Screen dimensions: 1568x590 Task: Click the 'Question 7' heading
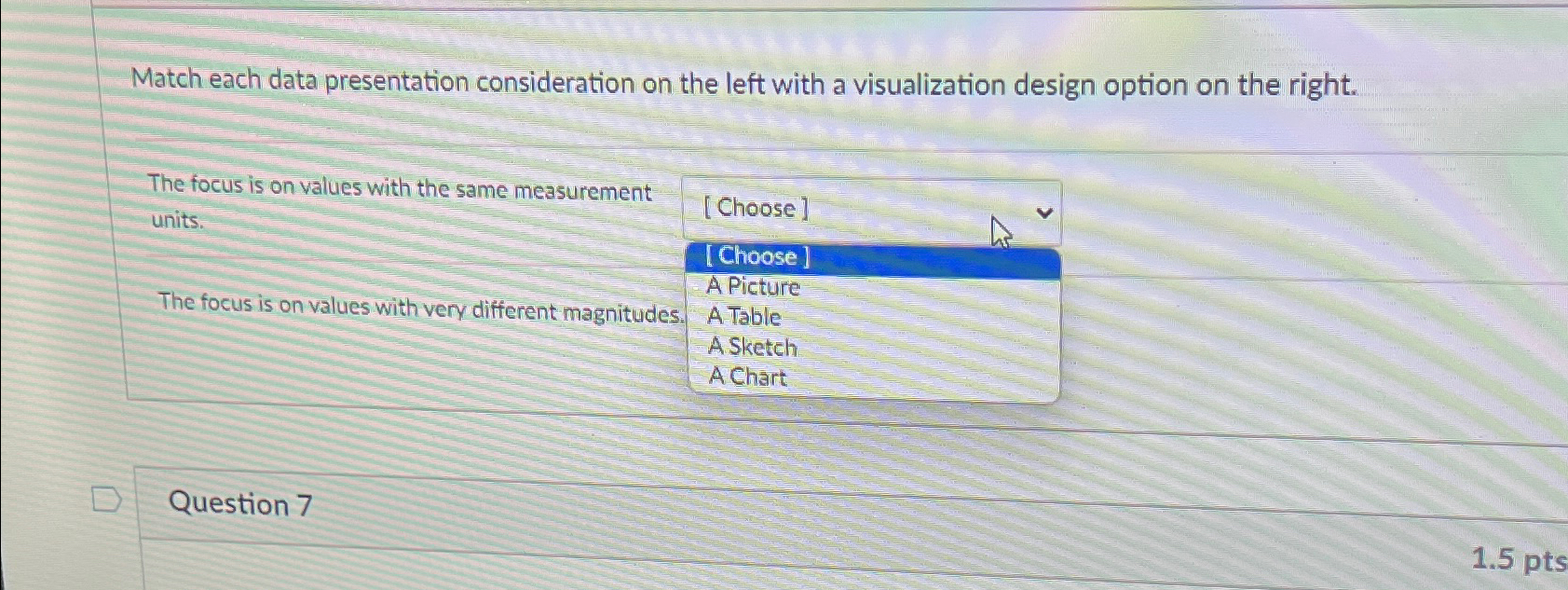click(239, 504)
